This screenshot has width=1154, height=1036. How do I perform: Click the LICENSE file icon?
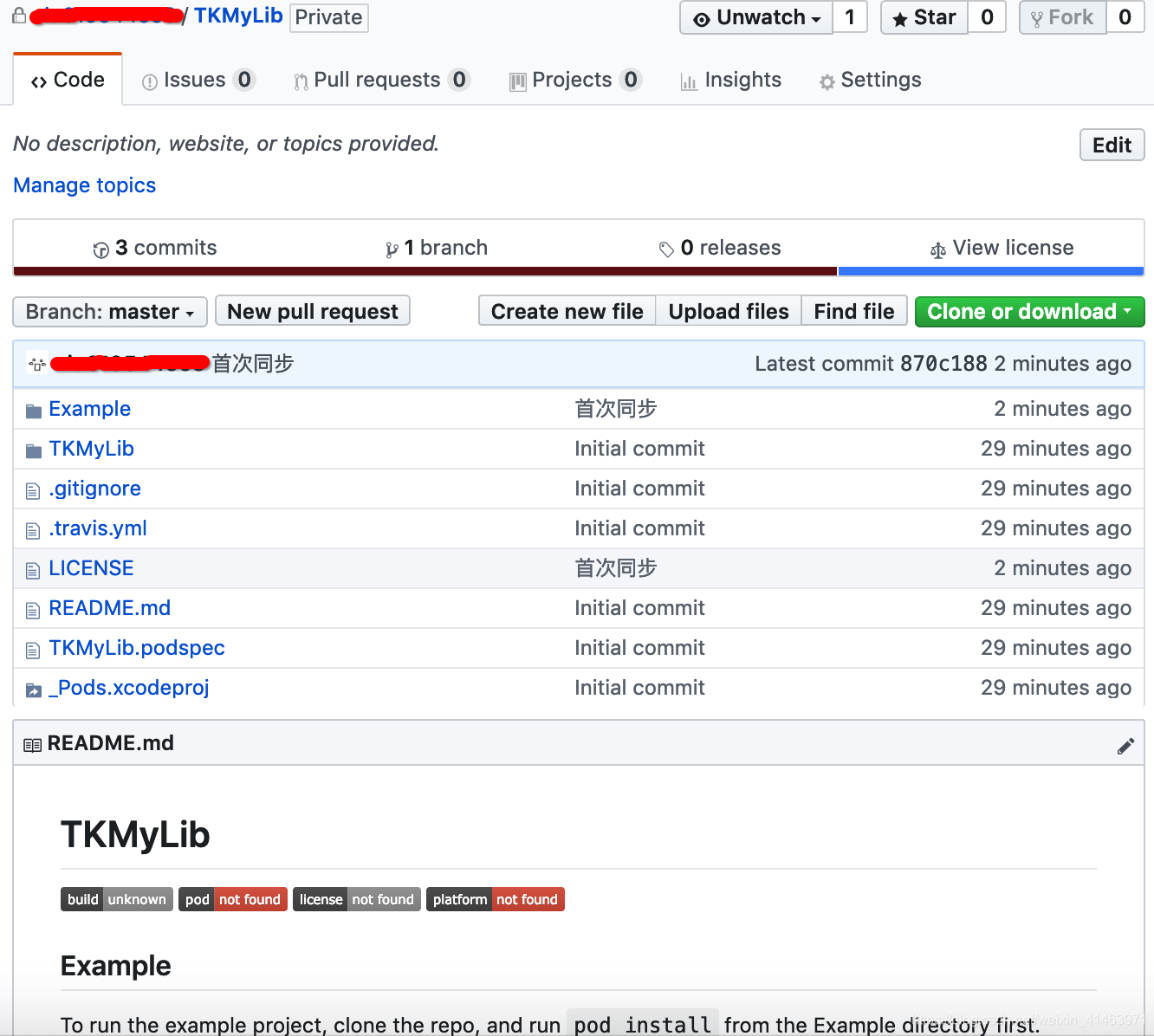(33, 571)
